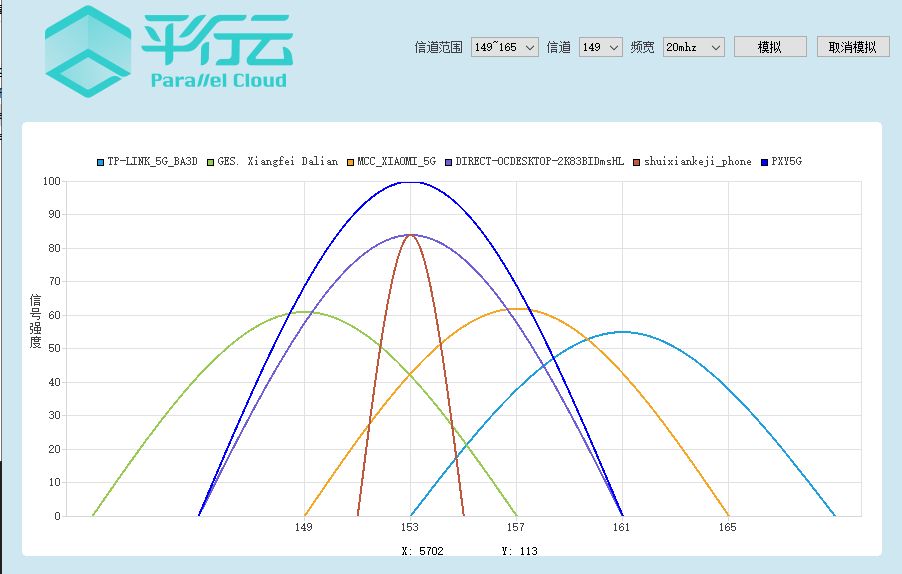
Task: Click the PXY5G legend label
Action: coord(786,162)
